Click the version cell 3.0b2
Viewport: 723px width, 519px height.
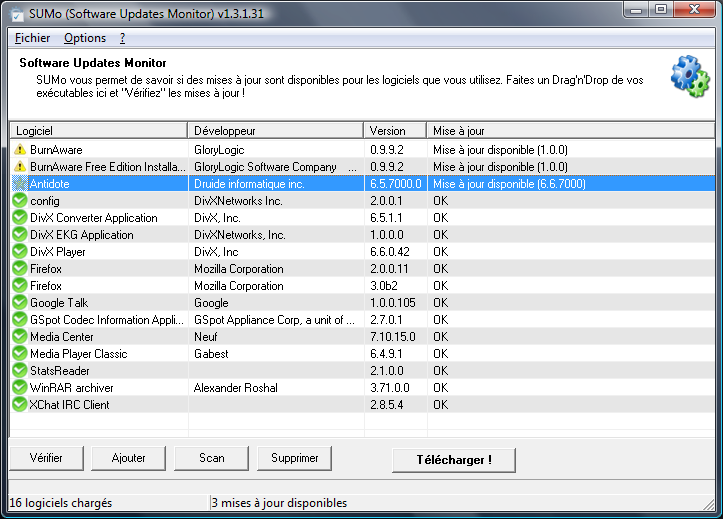(x=384, y=286)
